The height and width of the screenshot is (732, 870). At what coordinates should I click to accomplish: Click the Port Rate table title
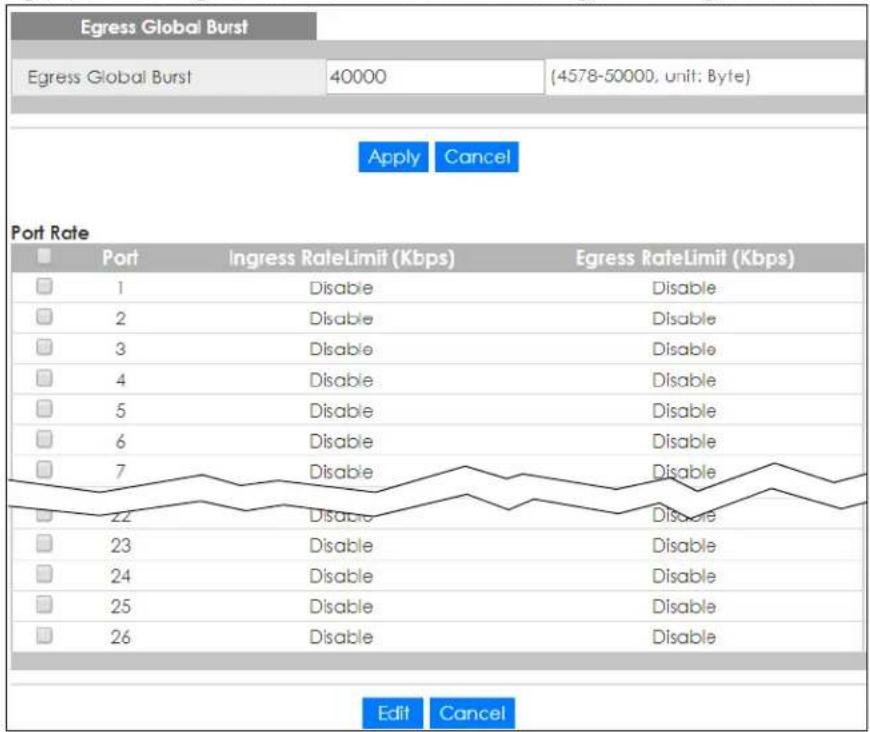[x=50, y=233]
